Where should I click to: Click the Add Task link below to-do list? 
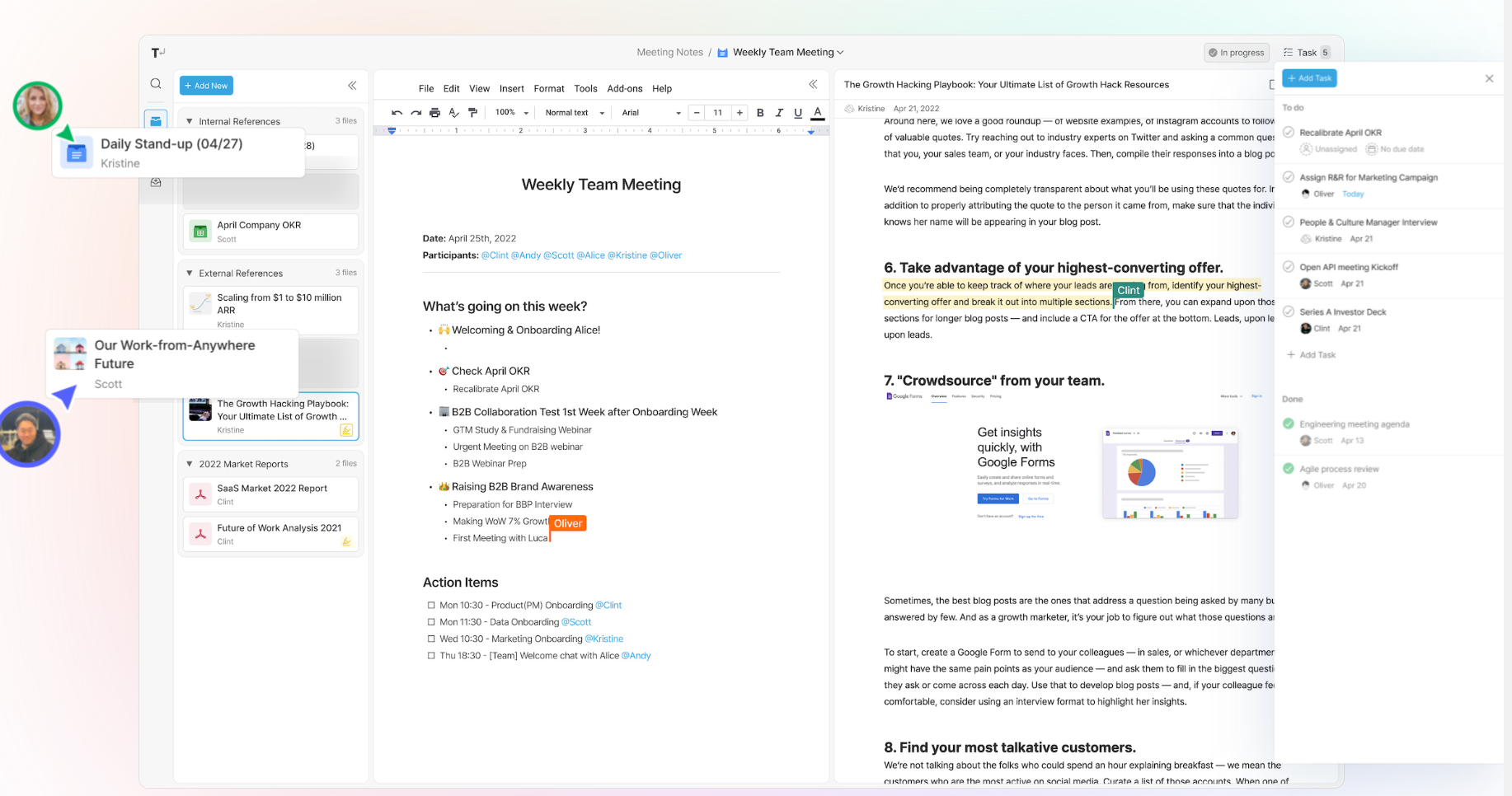(x=1312, y=354)
